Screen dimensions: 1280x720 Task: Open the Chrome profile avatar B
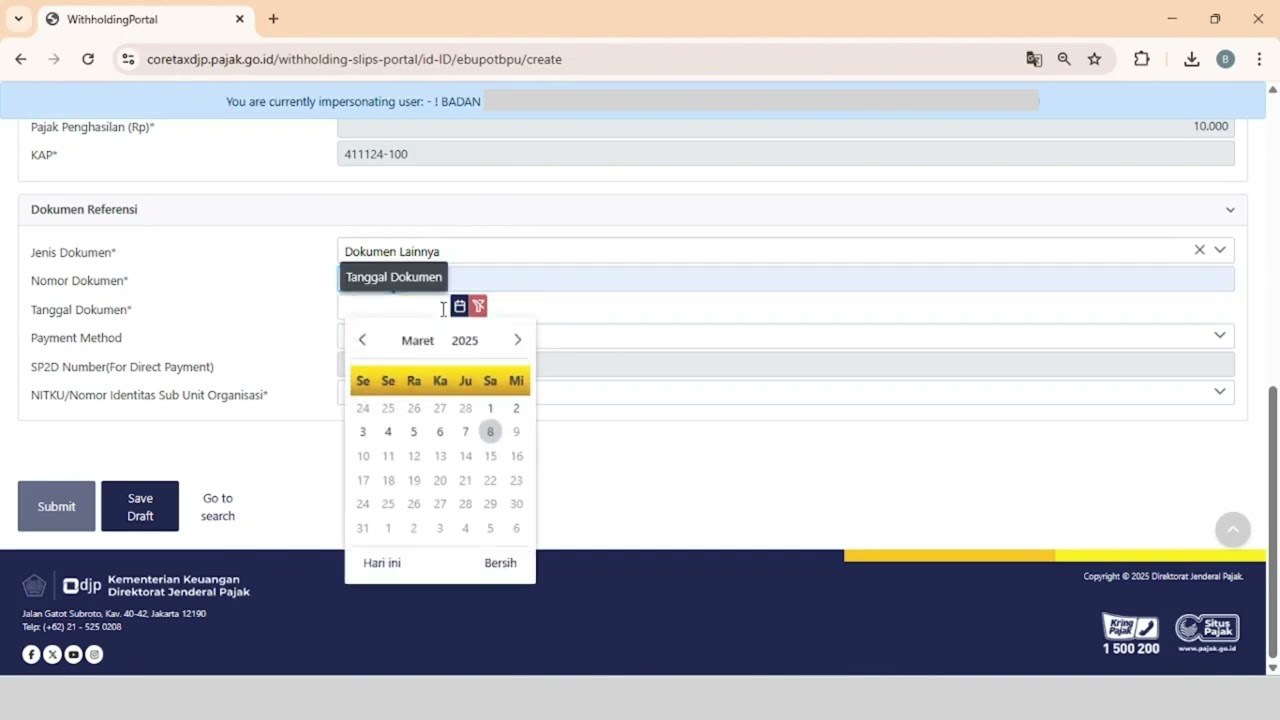pos(1225,59)
